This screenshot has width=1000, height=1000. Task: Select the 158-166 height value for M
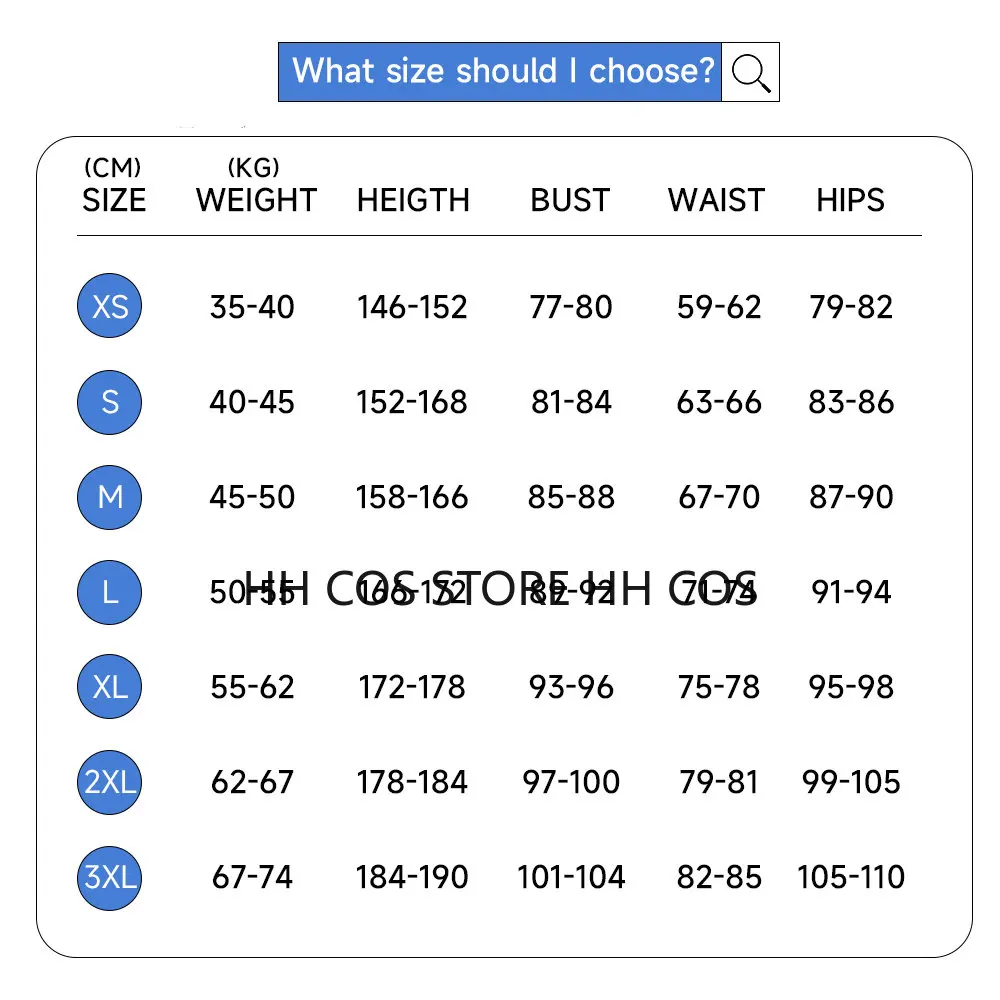tap(412, 497)
